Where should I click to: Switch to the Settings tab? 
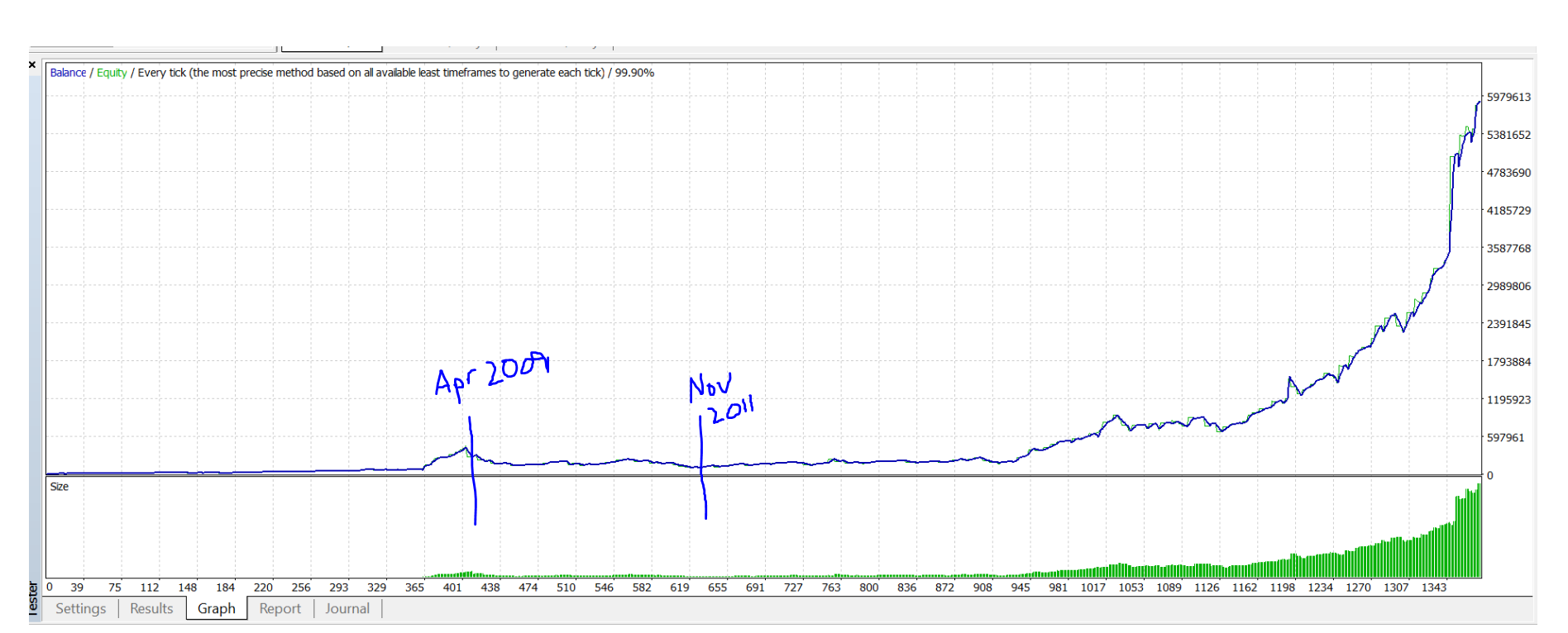81,609
